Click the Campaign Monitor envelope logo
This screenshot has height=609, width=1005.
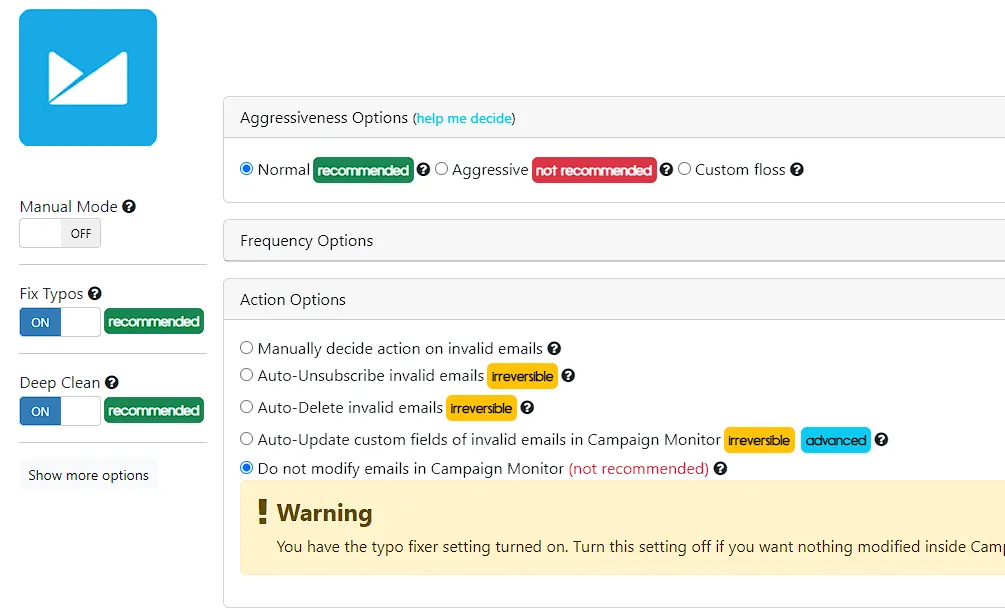pyautogui.click(x=88, y=78)
